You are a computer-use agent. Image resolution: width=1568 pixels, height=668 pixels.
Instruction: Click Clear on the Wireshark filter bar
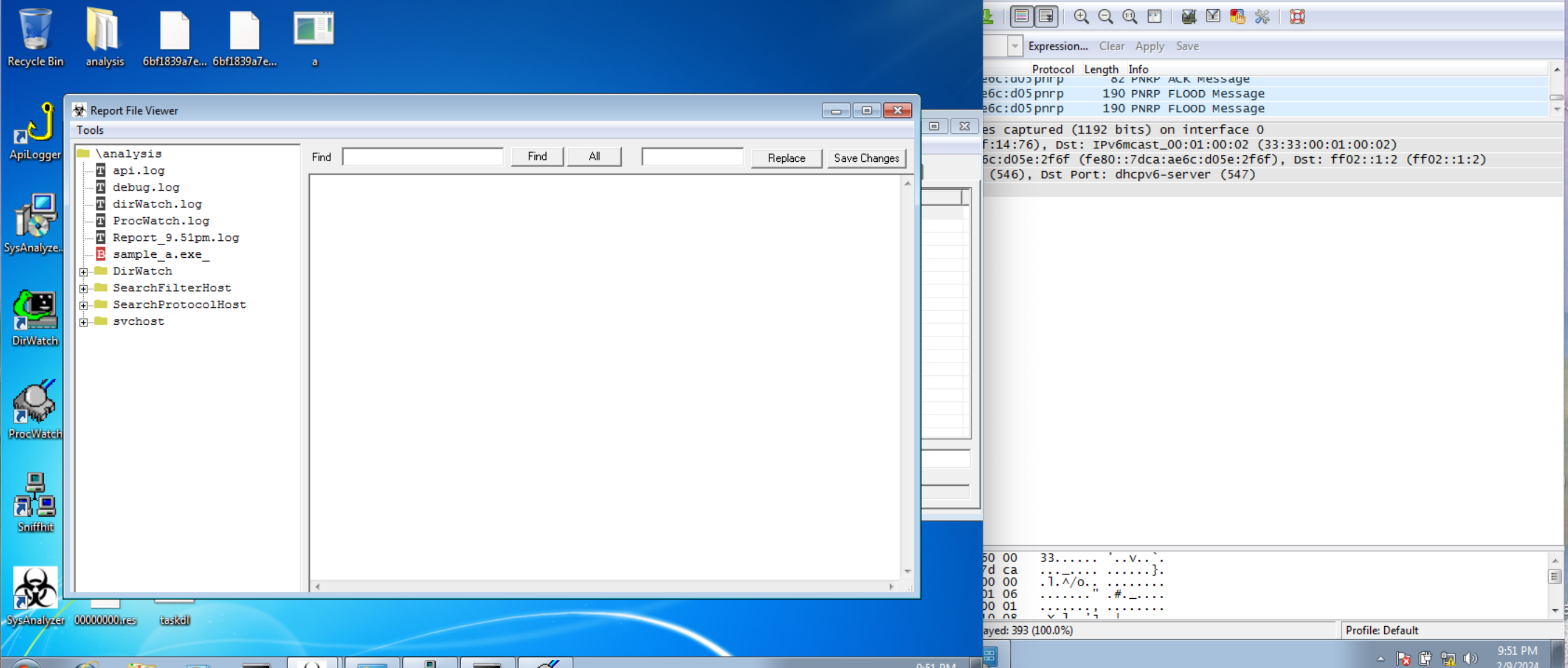[1111, 47]
